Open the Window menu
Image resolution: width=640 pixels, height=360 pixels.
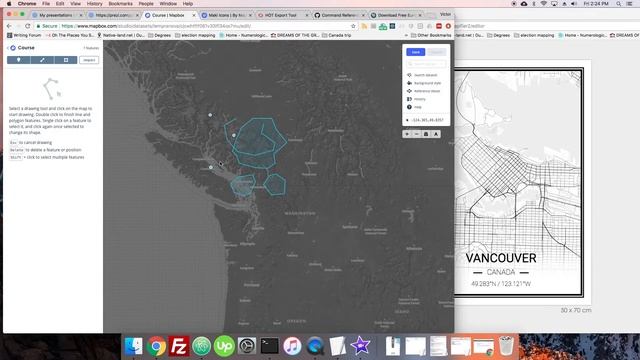pyautogui.click(x=168, y=4)
